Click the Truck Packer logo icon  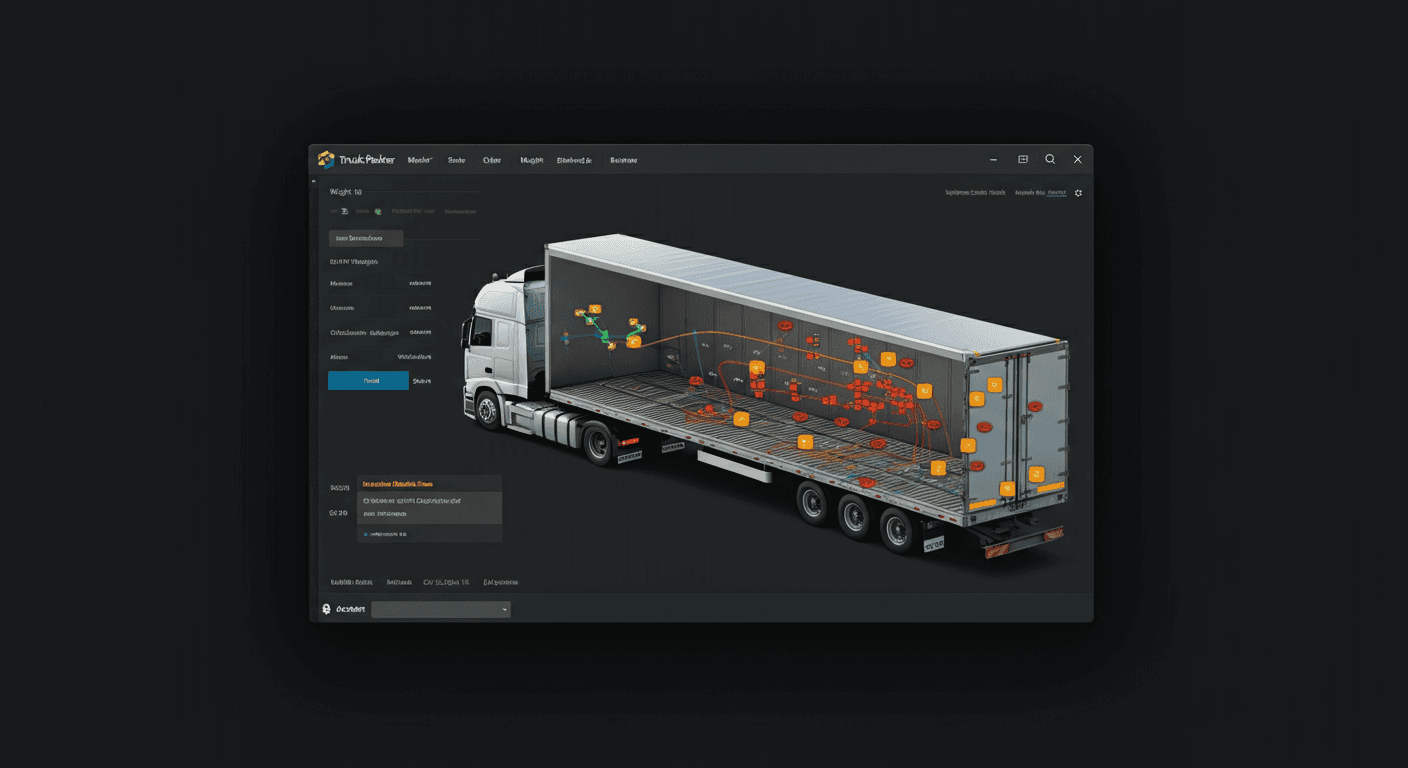coord(327,159)
